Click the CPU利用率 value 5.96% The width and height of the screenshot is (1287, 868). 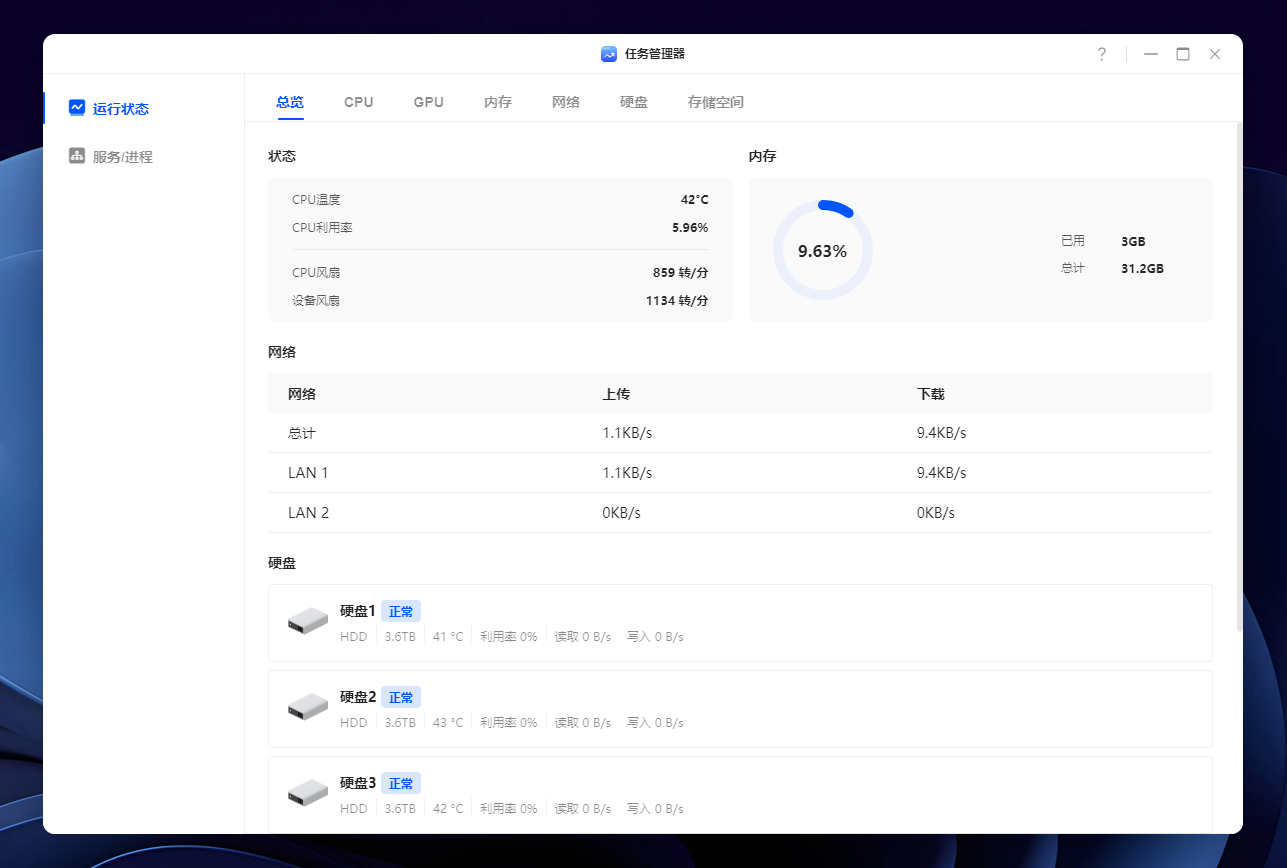pos(690,228)
